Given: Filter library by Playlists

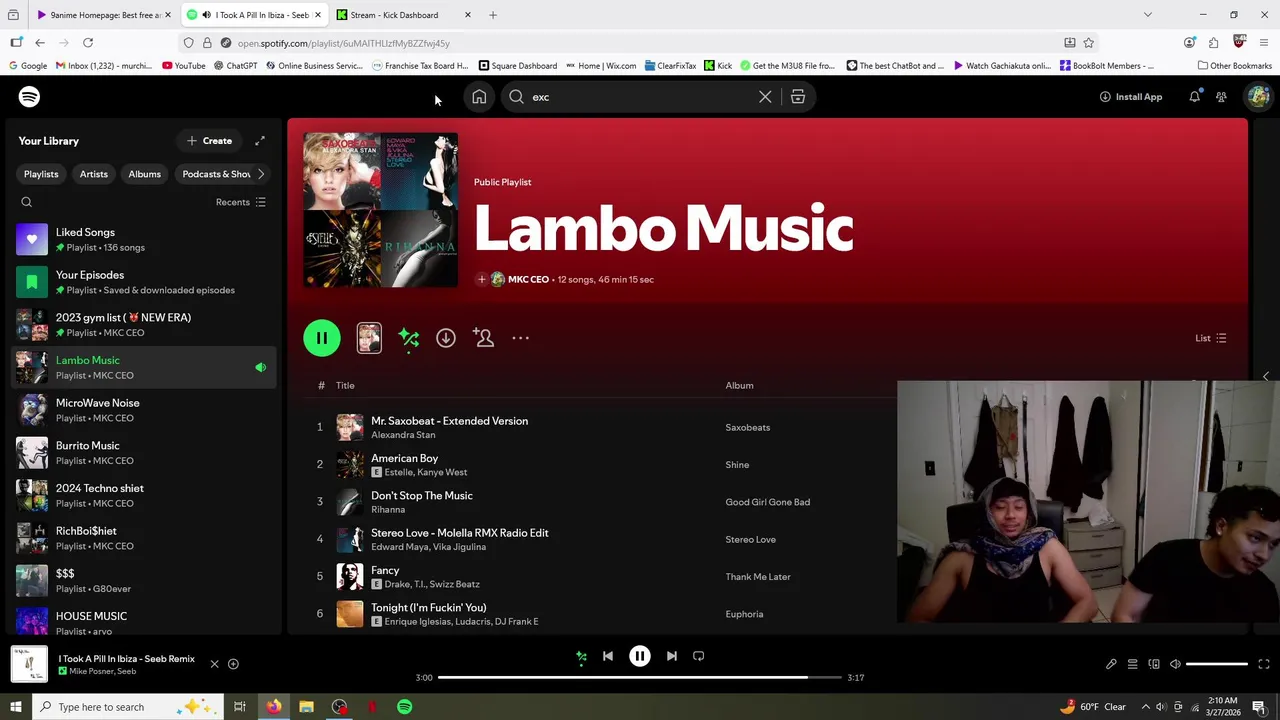Looking at the screenshot, I should pyautogui.click(x=41, y=174).
